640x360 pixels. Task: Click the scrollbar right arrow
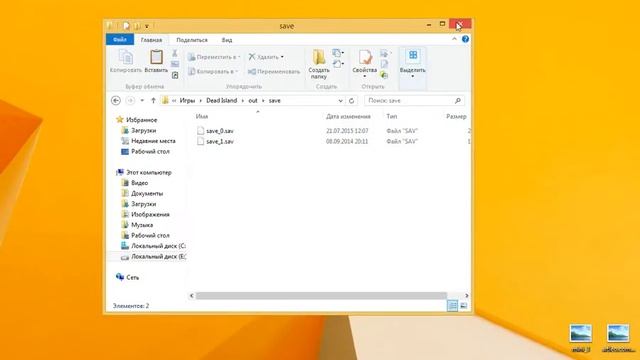(x=467, y=296)
